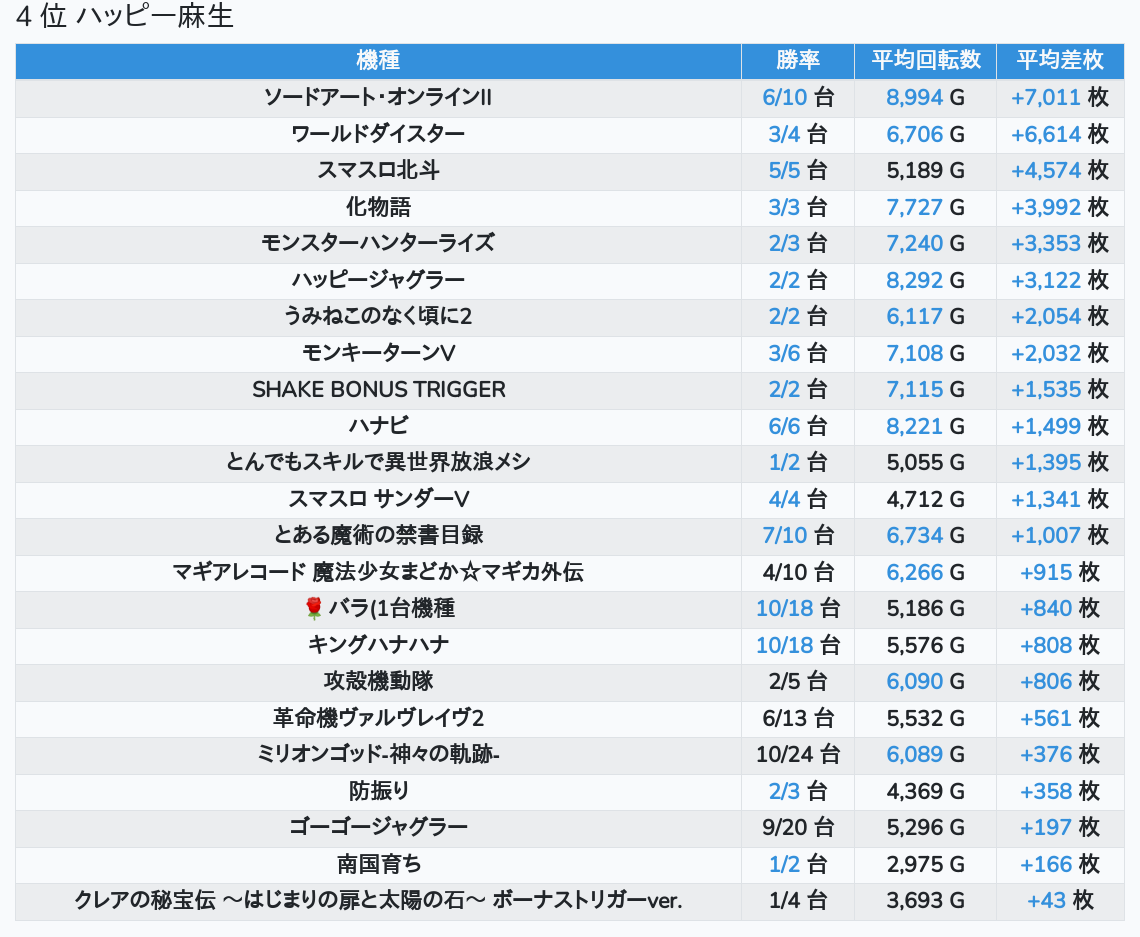Click the 3/6 台 win rate cell

coord(798,353)
